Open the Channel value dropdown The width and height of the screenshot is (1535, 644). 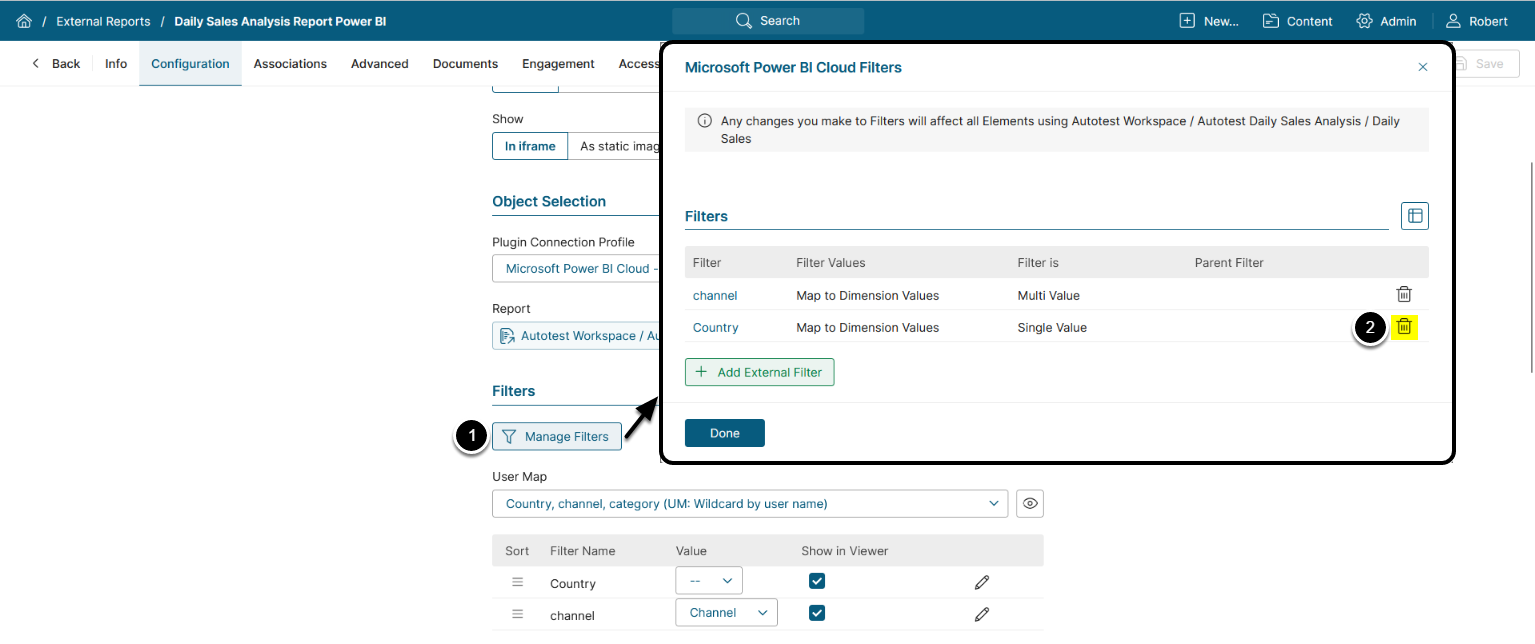point(726,613)
